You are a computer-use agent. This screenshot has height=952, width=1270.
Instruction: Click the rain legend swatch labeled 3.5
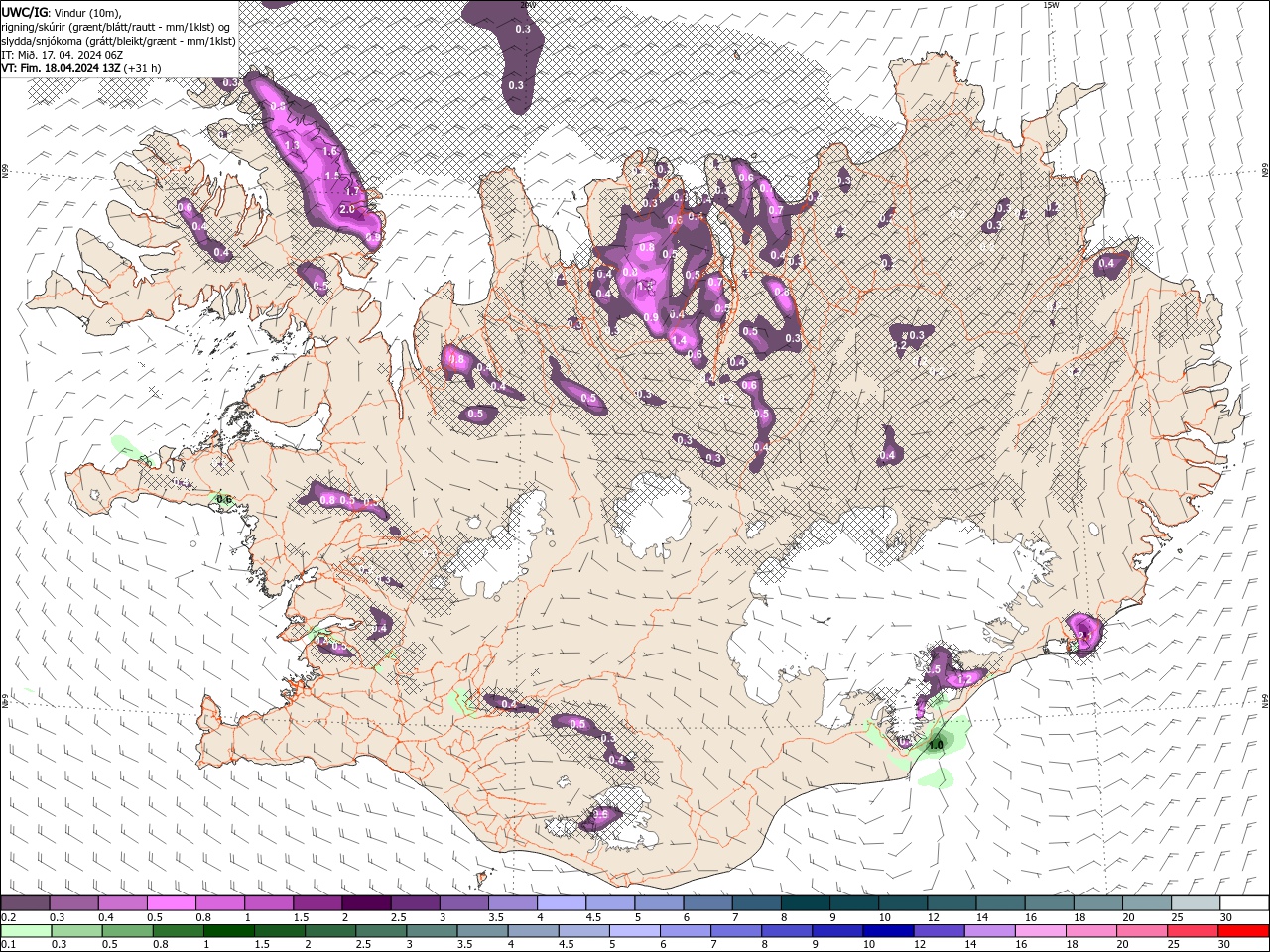coord(481,930)
